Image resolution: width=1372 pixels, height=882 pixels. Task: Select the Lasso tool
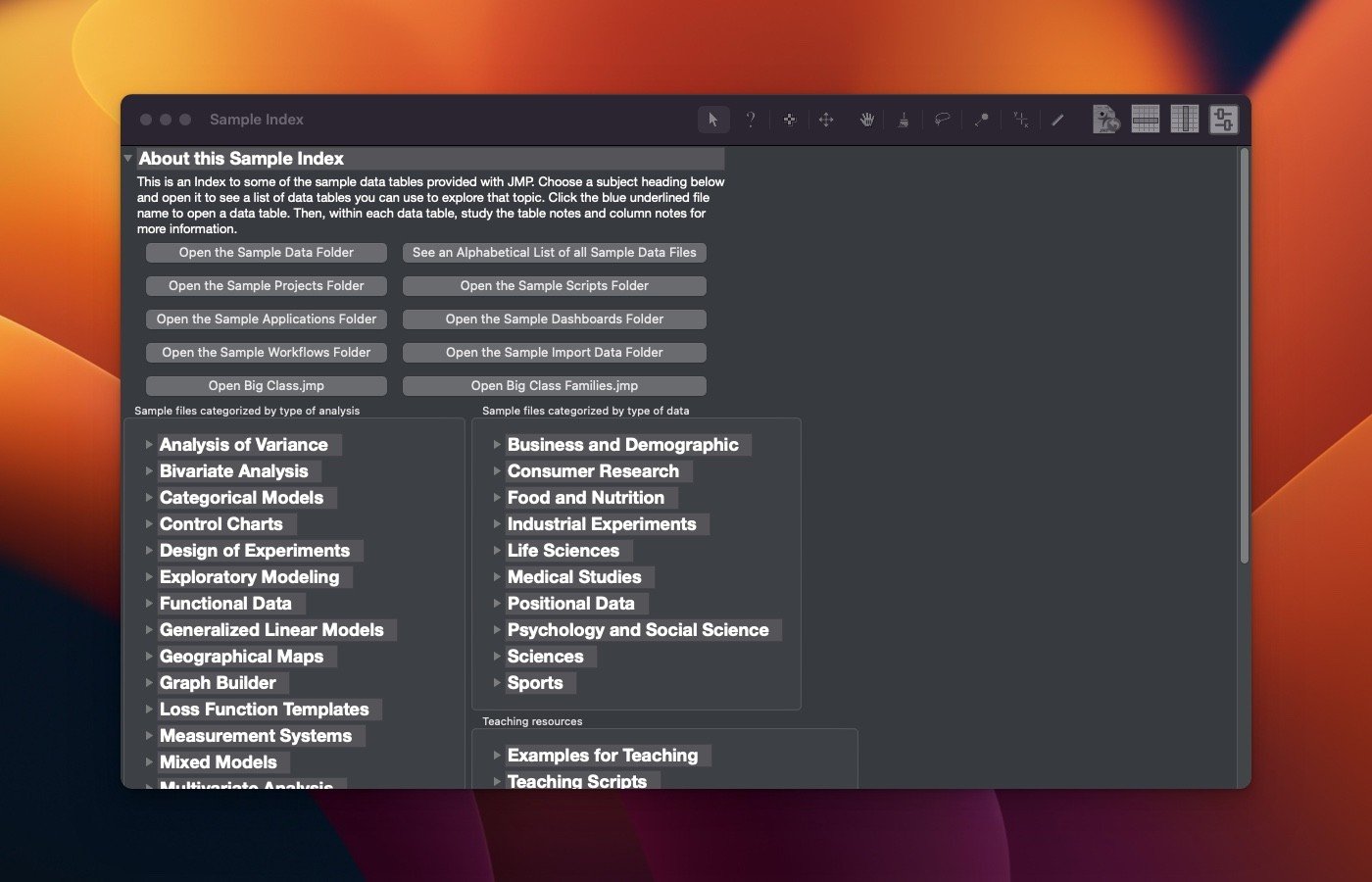[x=942, y=120]
